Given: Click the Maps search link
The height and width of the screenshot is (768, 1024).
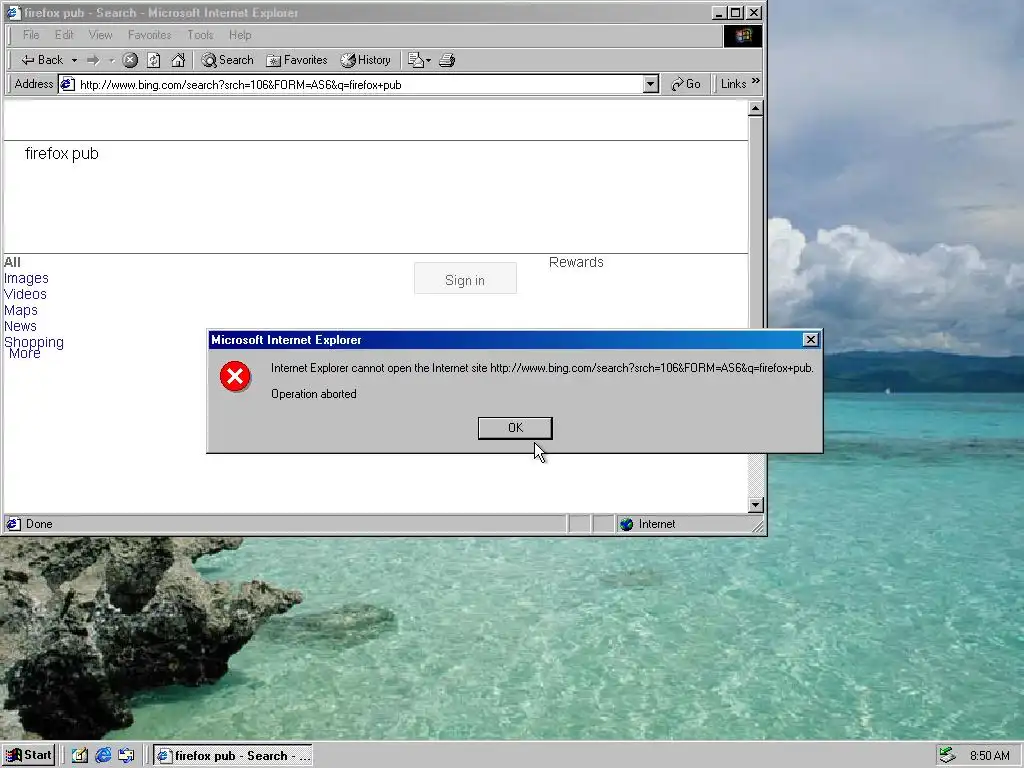Looking at the screenshot, I should tap(21, 310).
